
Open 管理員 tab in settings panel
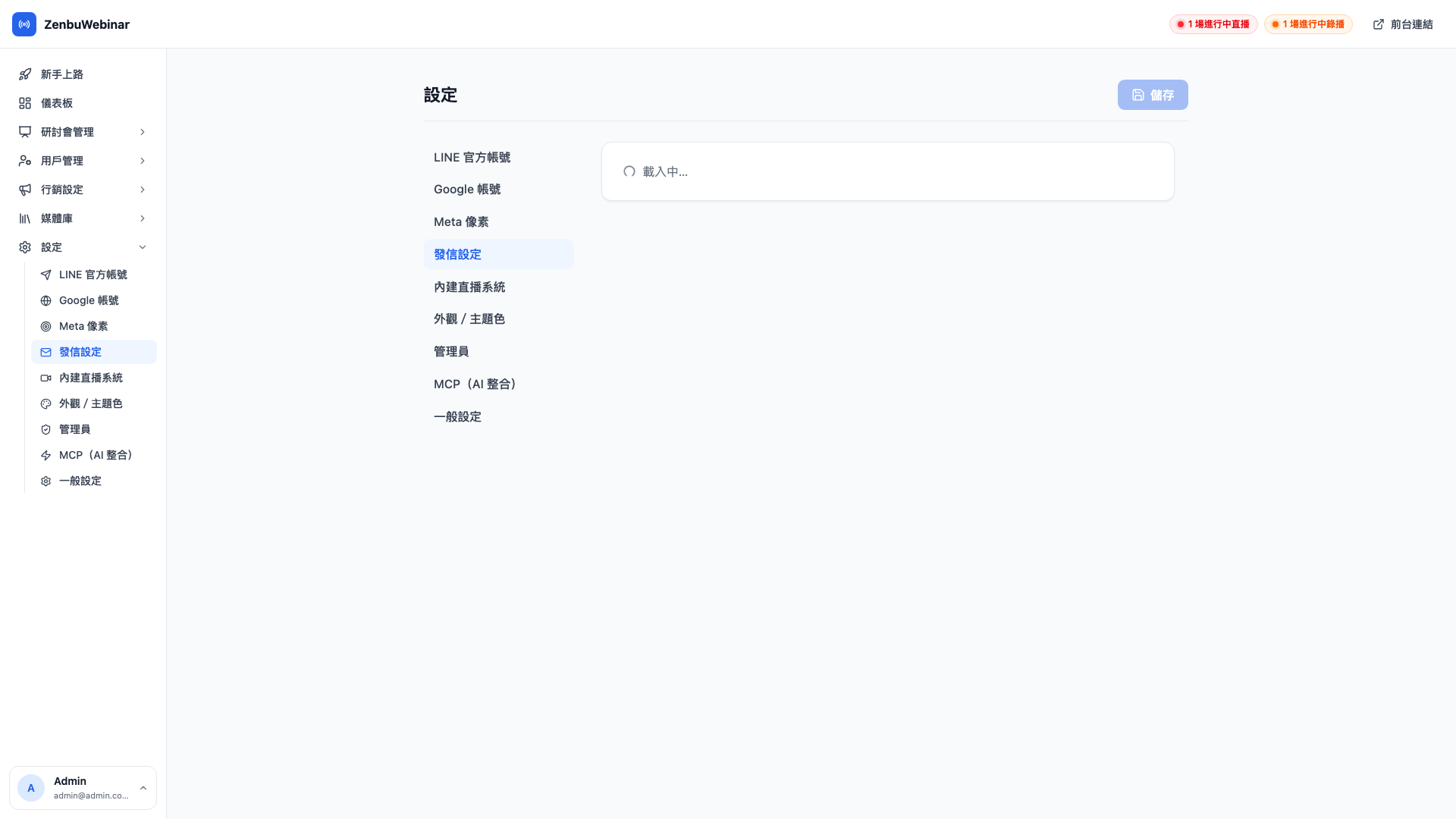[499, 351]
